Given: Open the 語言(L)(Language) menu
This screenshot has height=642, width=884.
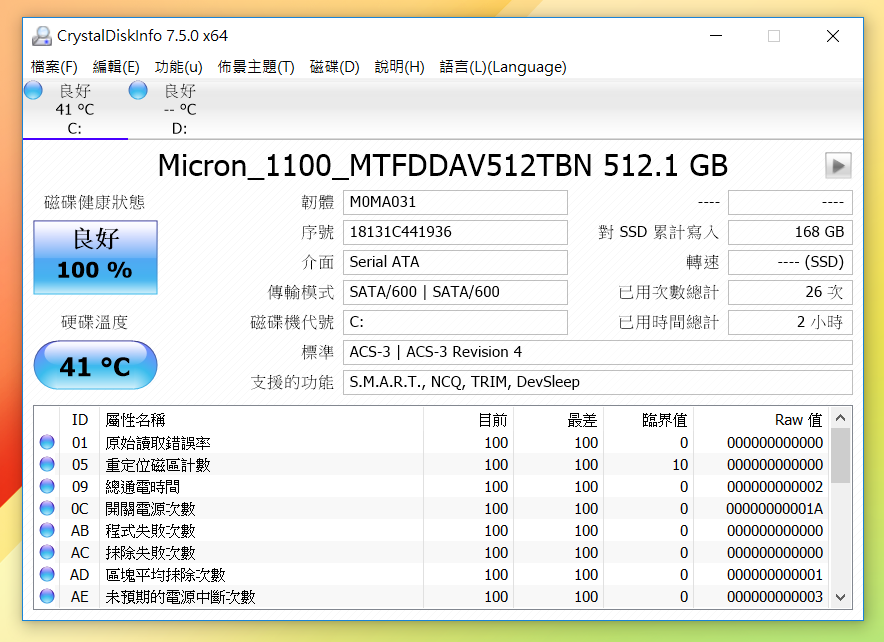Looking at the screenshot, I should (503, 67).
